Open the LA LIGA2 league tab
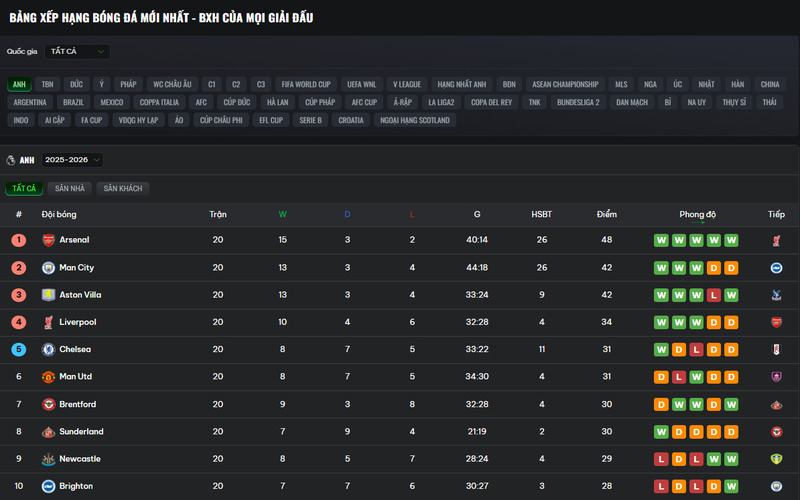800x500 pixels. (x=441, y=102)
